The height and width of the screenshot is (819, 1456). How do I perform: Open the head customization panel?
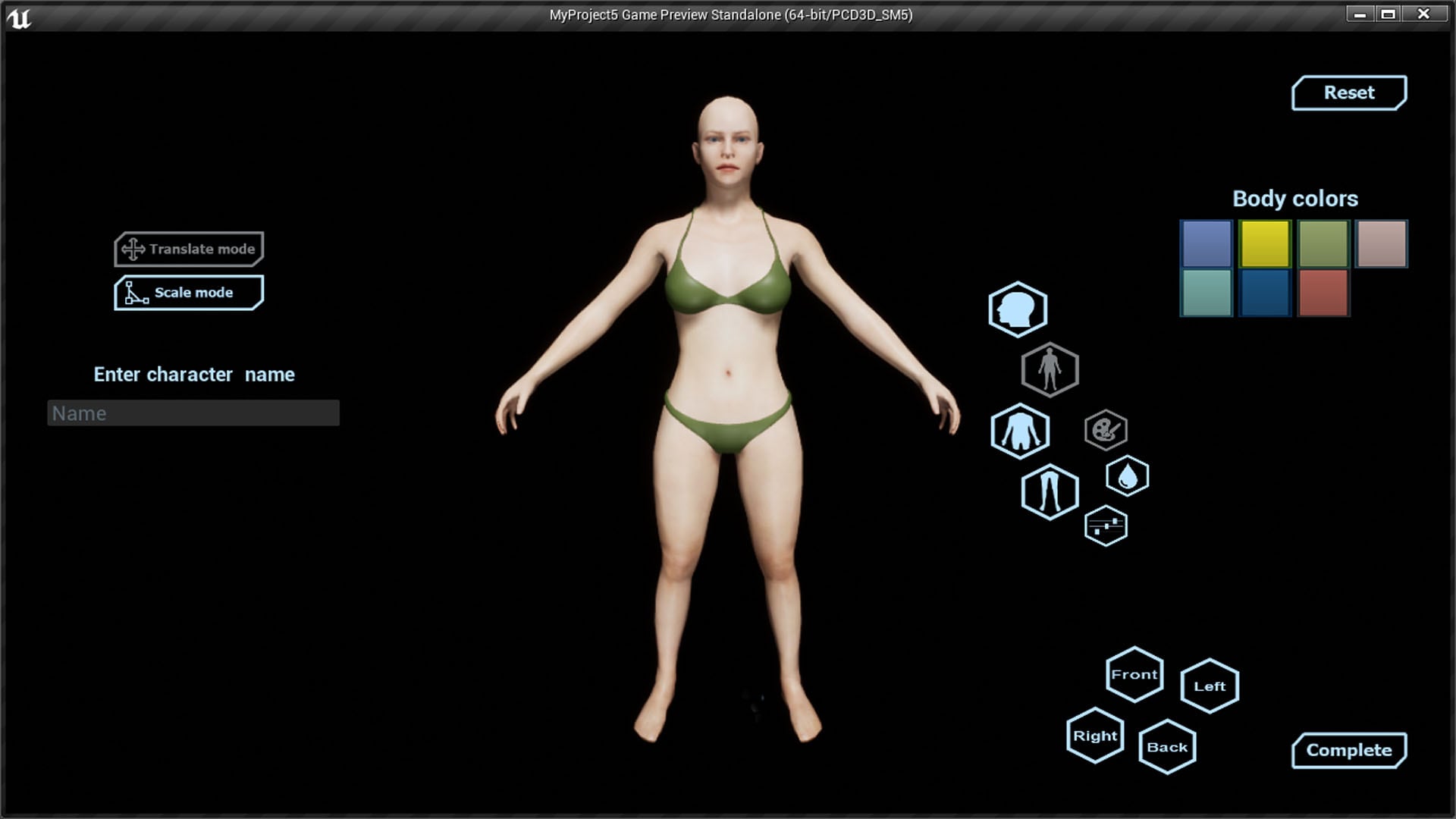pos(1019,309)
